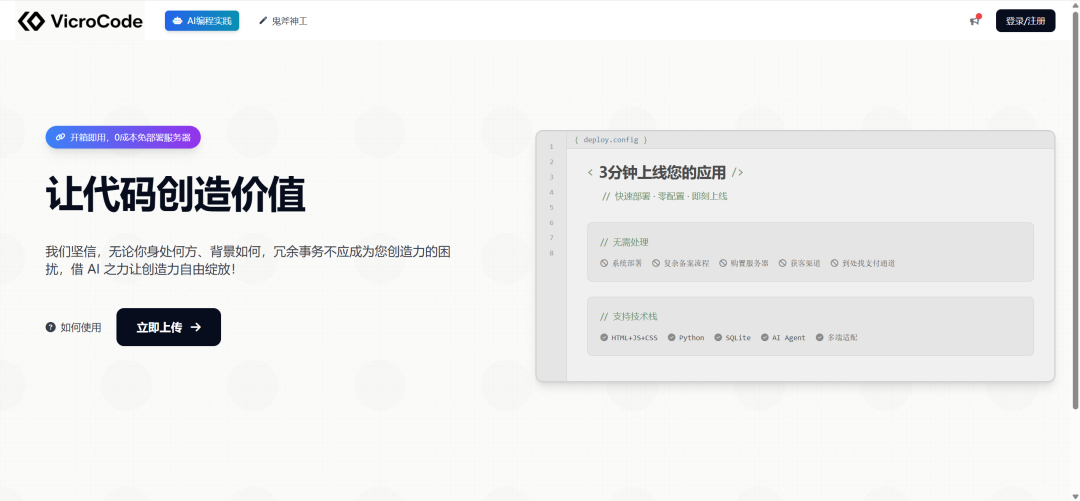The image size is (1080, 501).
Task: Click the AI Agent label
Action: coord(789,338)
